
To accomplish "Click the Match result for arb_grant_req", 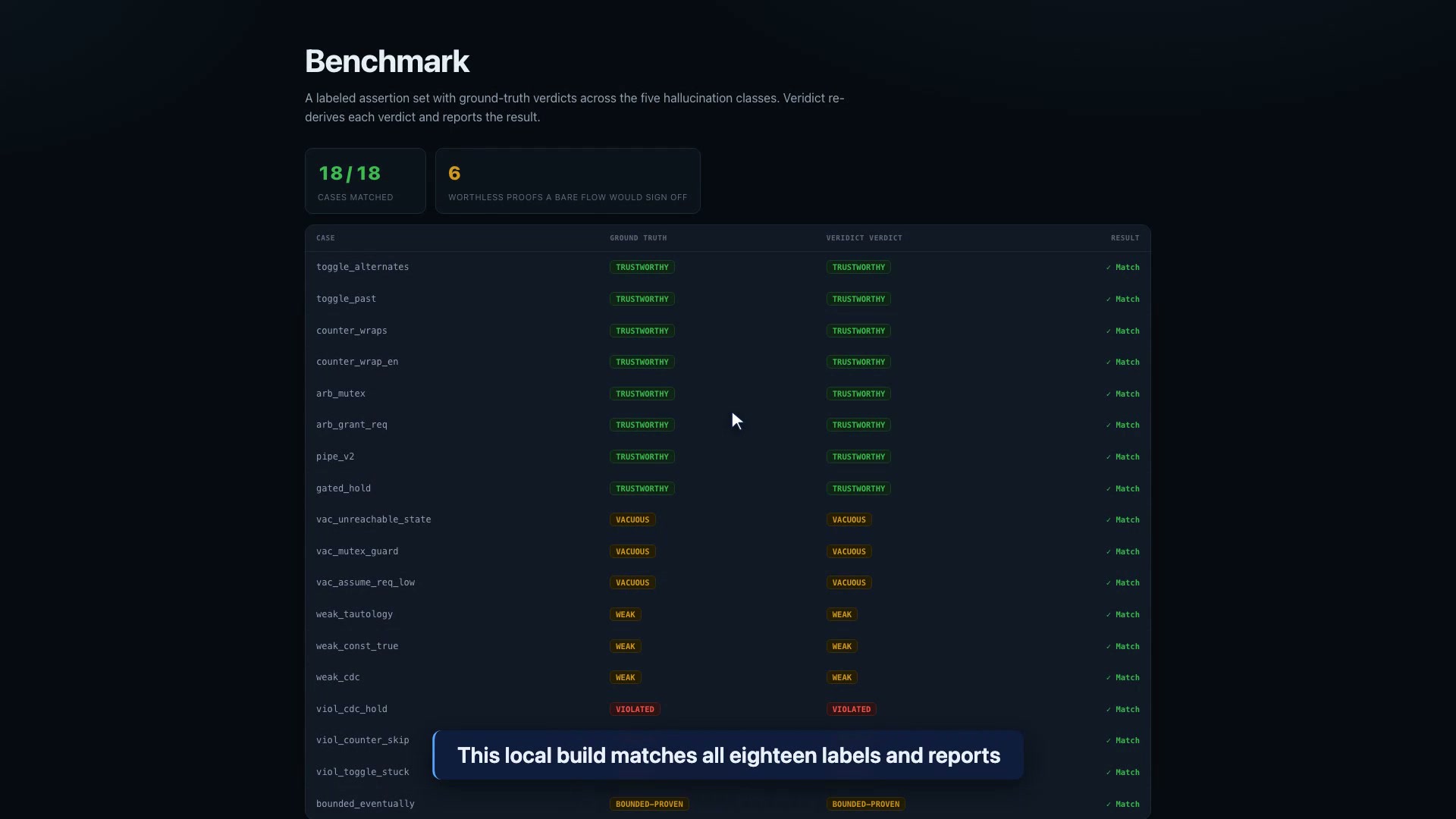I will 1122,425.
